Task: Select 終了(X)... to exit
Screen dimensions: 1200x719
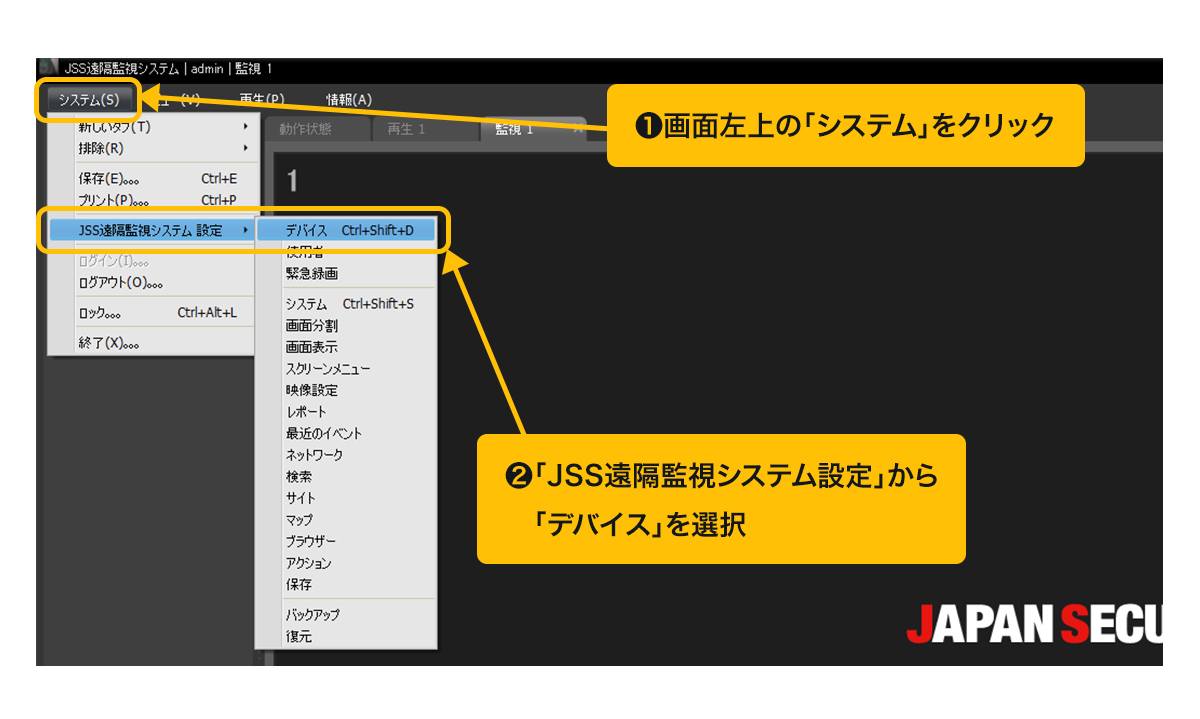Action: click(x=153, y=344)
